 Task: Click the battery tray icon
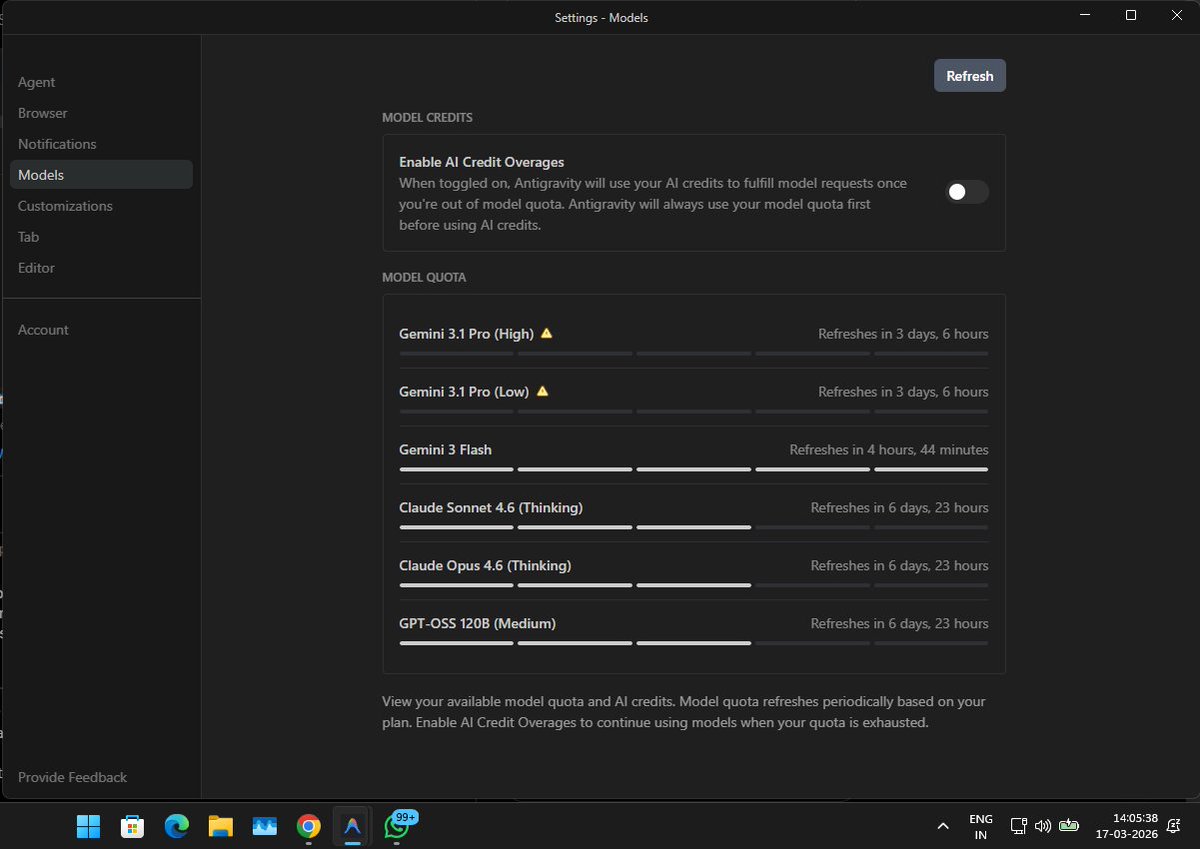[1069, 826]
